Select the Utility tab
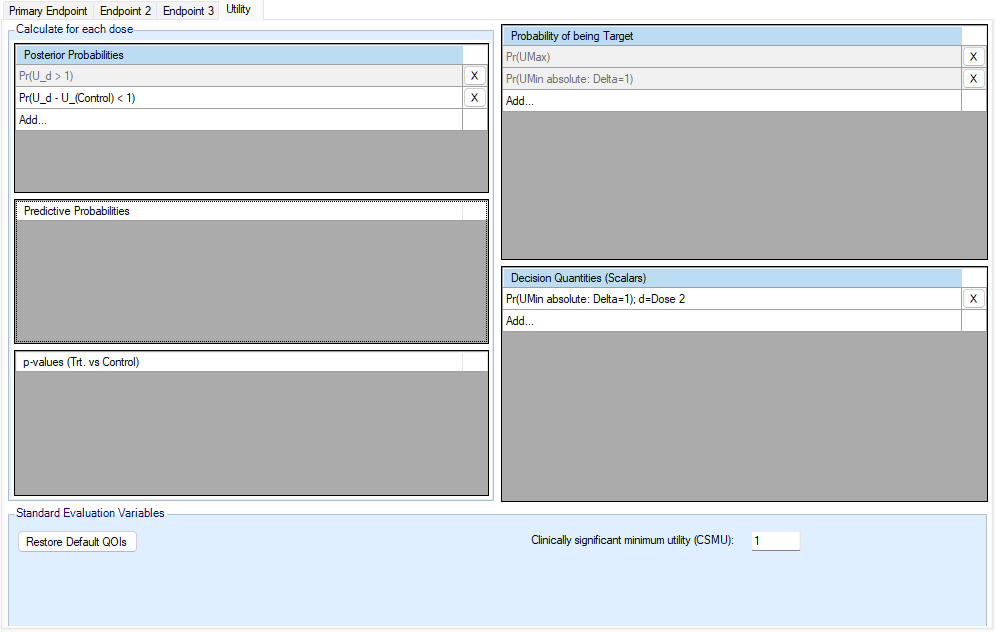The width and height of the screenshot is (995, 632). [239, 10]
